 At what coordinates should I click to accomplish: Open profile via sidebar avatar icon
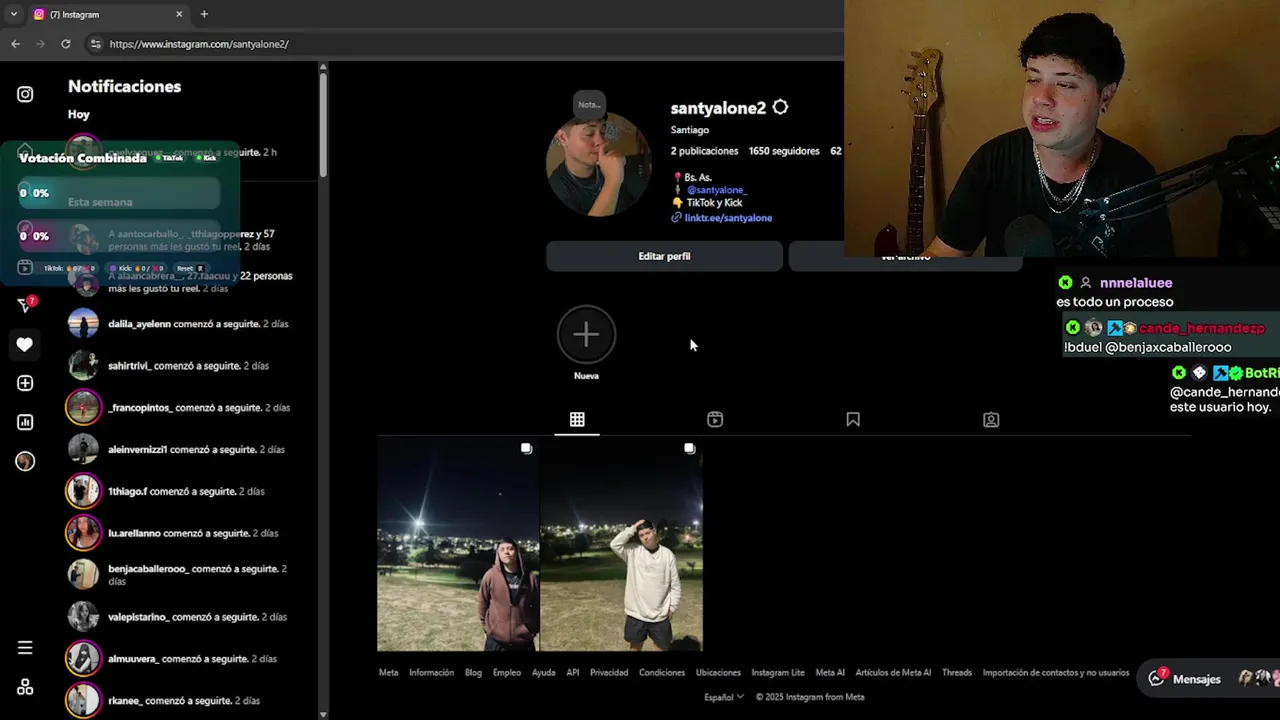click(x=25, y=461)
